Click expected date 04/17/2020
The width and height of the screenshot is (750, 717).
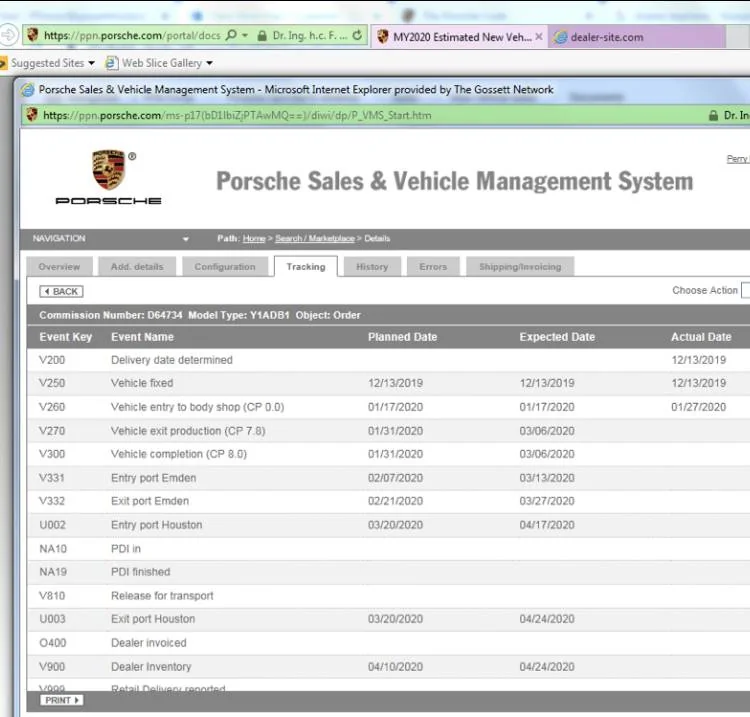(547, 525)
